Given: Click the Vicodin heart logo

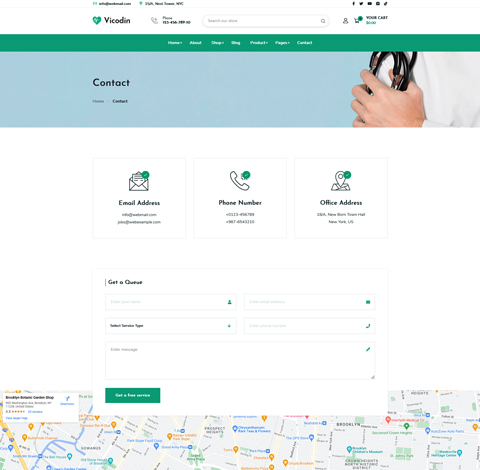Looking at the screenshot, I should [97, 21].
